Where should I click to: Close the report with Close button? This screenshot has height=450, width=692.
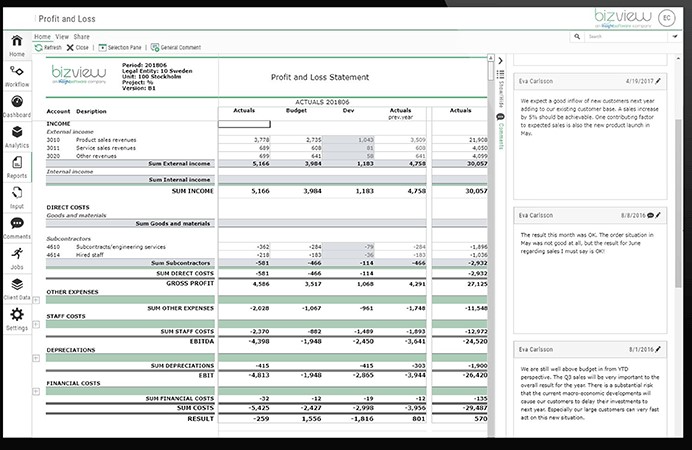(x=78, y=47)
